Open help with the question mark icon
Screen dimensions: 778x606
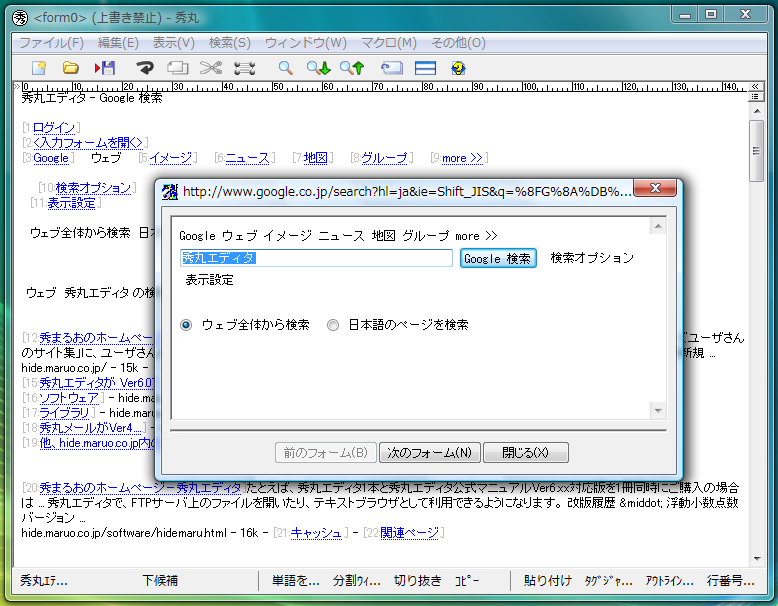click(x=458, y=67)
